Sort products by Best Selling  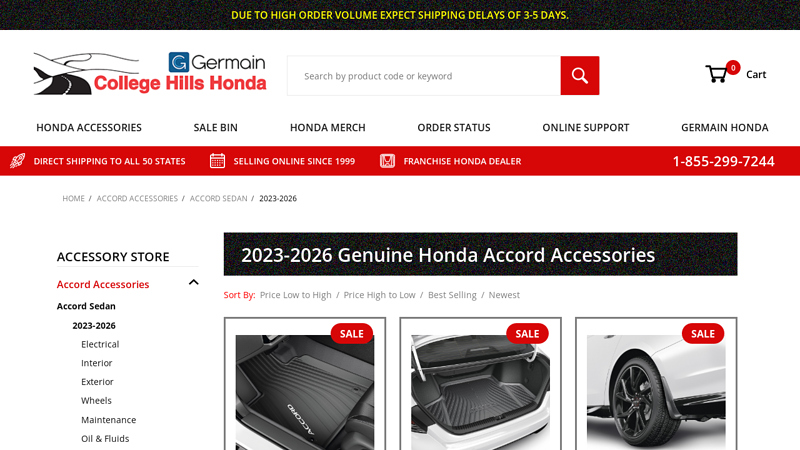coord(452,295)
